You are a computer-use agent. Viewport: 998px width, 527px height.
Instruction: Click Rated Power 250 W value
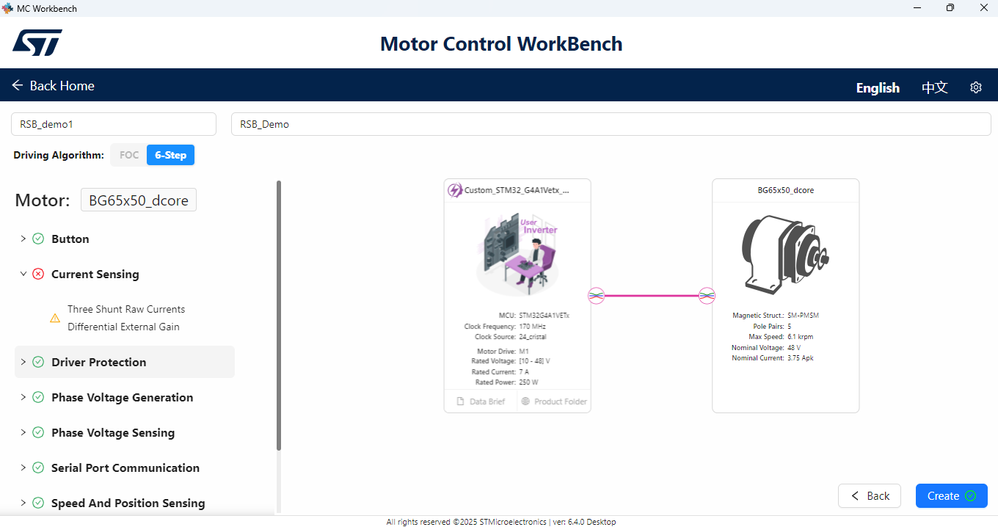tap(528, 382)
